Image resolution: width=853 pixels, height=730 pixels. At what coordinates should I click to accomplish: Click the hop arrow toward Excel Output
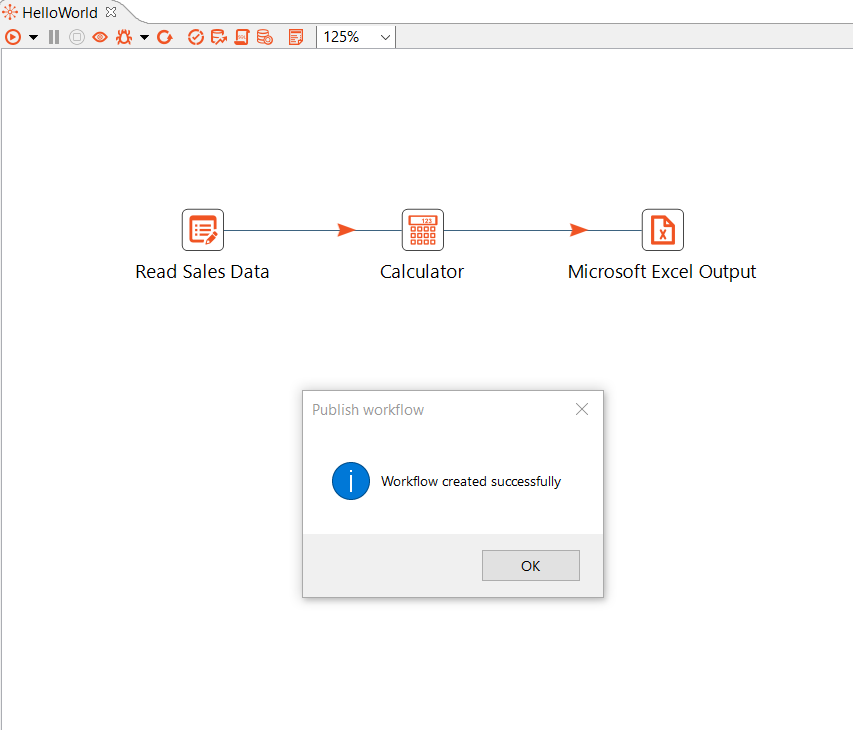click(579, 230)
